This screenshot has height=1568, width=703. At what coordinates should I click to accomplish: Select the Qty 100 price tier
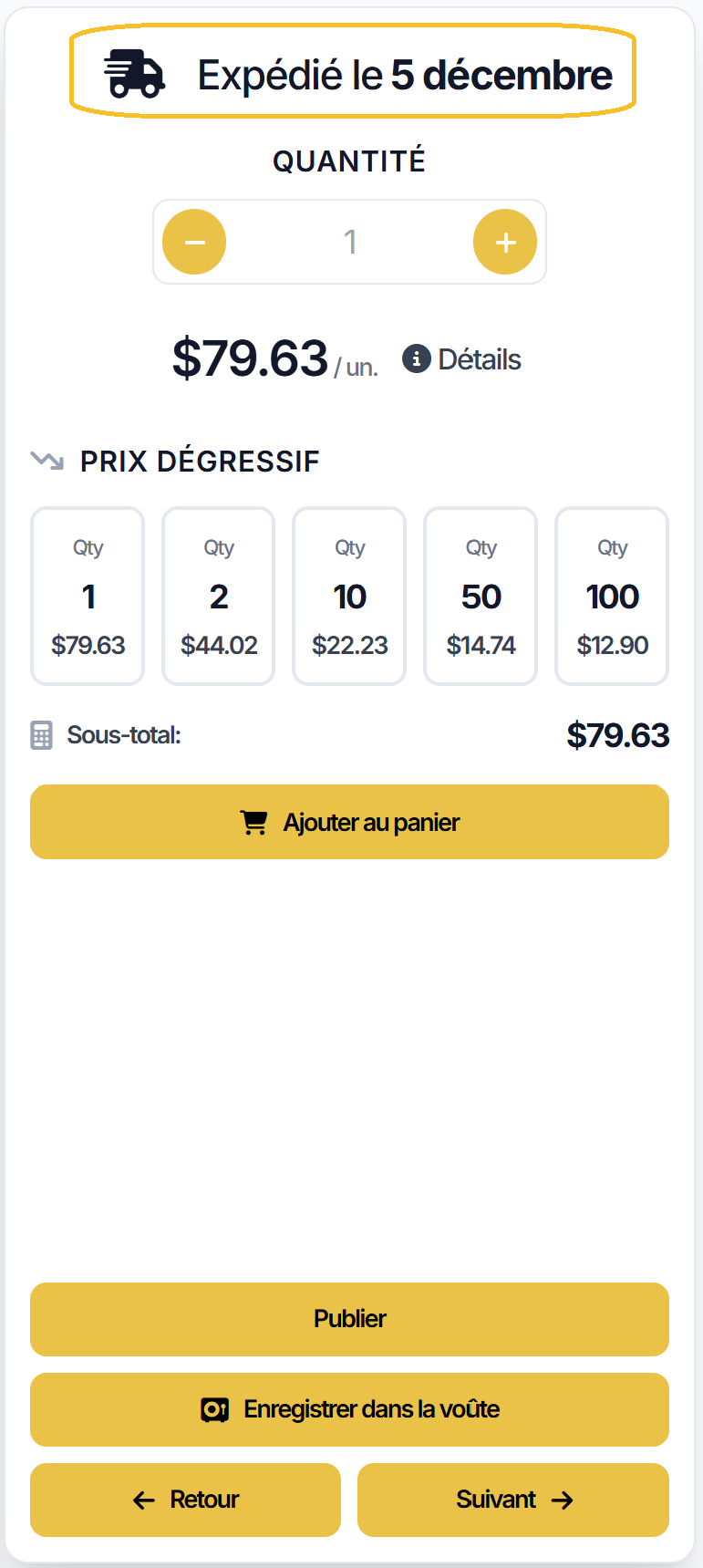point(611,596)
